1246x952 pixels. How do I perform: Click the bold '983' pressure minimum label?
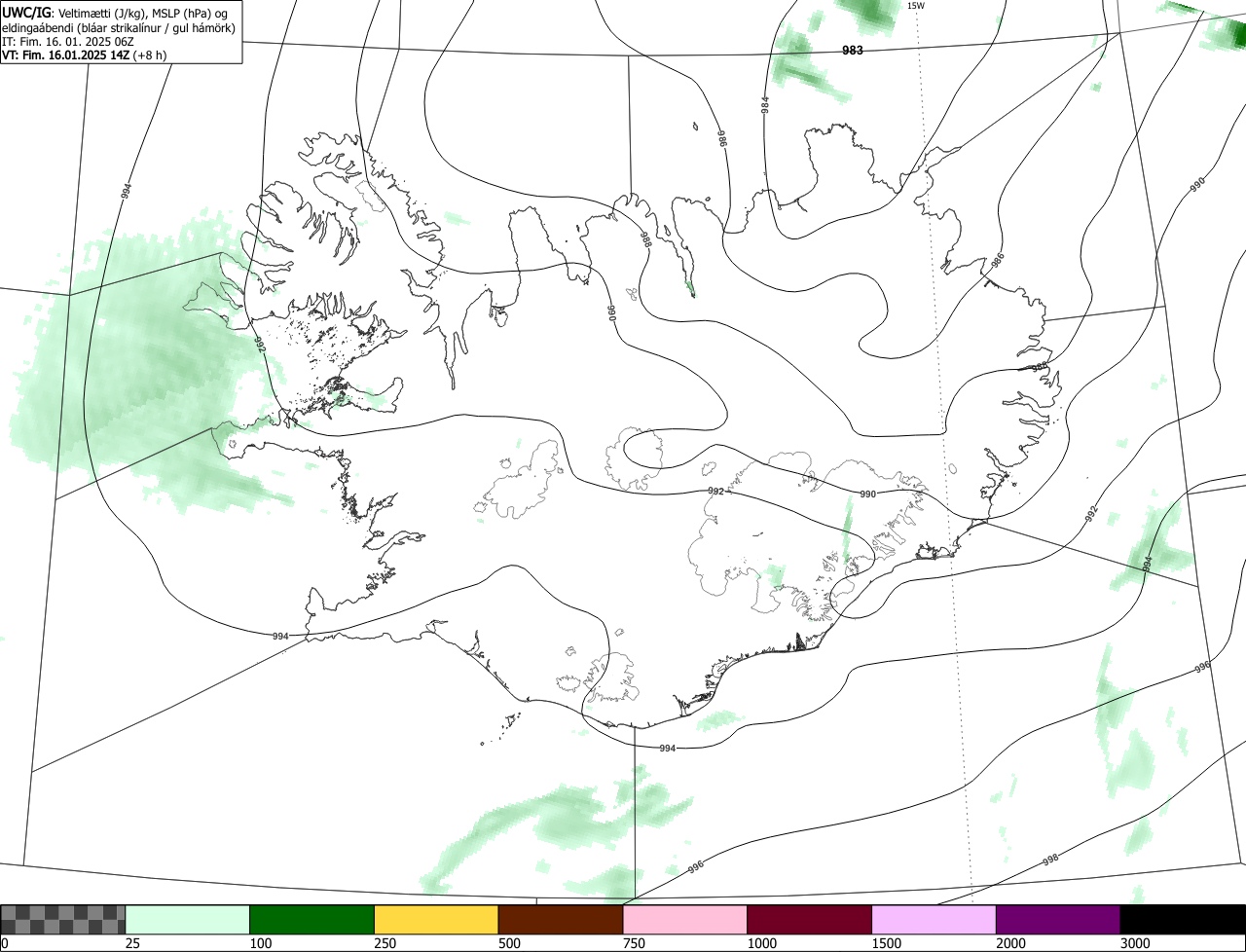point(852,51)
